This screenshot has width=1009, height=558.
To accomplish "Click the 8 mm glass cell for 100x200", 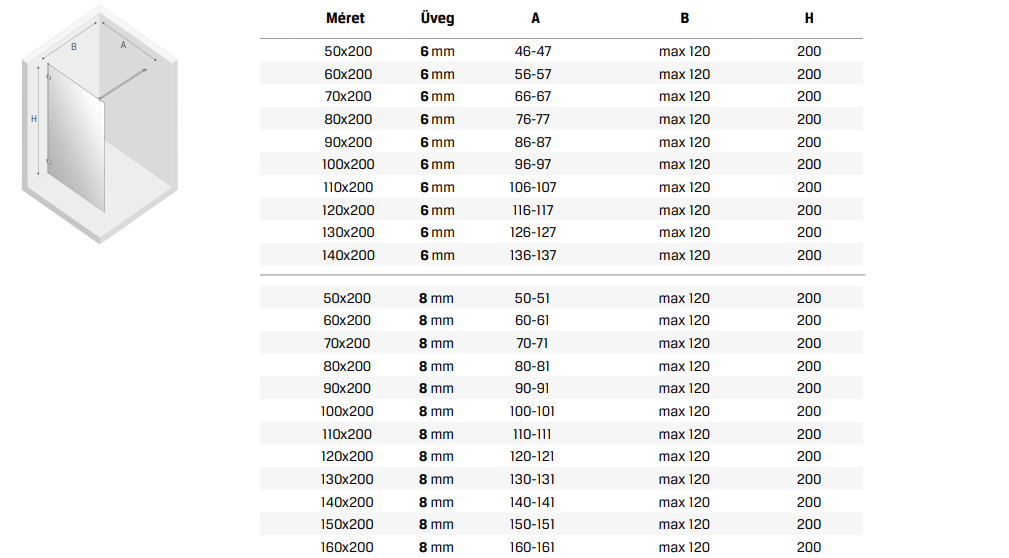I will pos(436,411).
